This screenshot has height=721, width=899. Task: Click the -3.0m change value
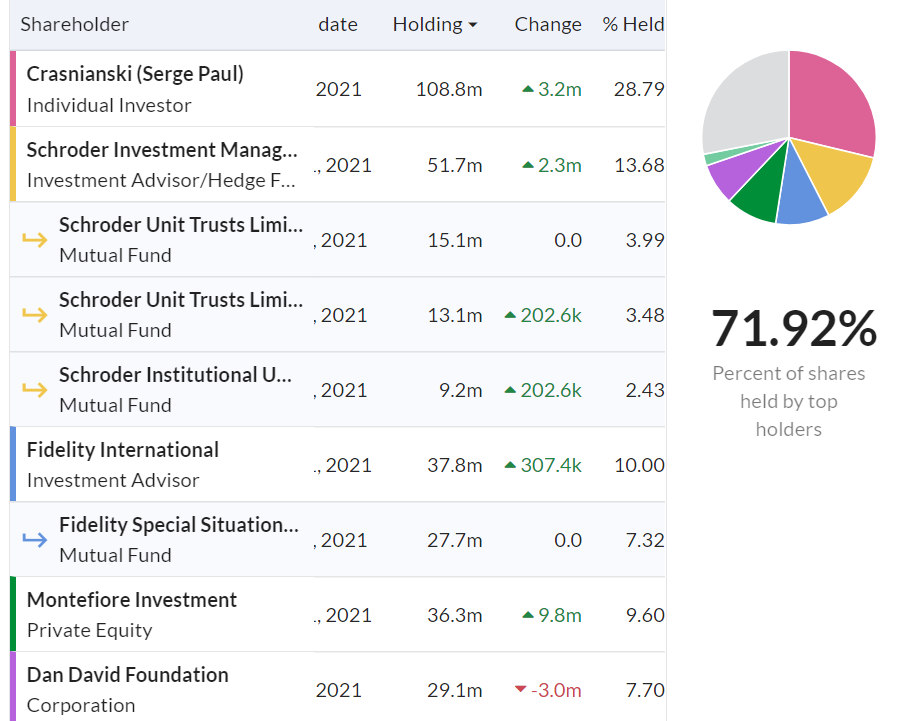556,691
